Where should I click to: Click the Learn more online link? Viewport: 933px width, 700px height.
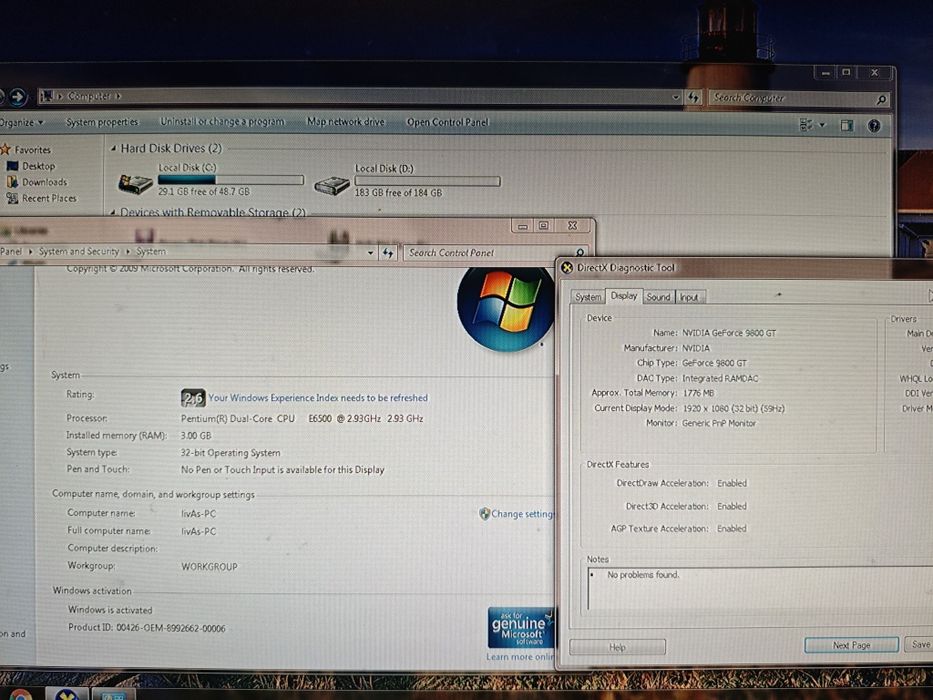tap(520, 657)
